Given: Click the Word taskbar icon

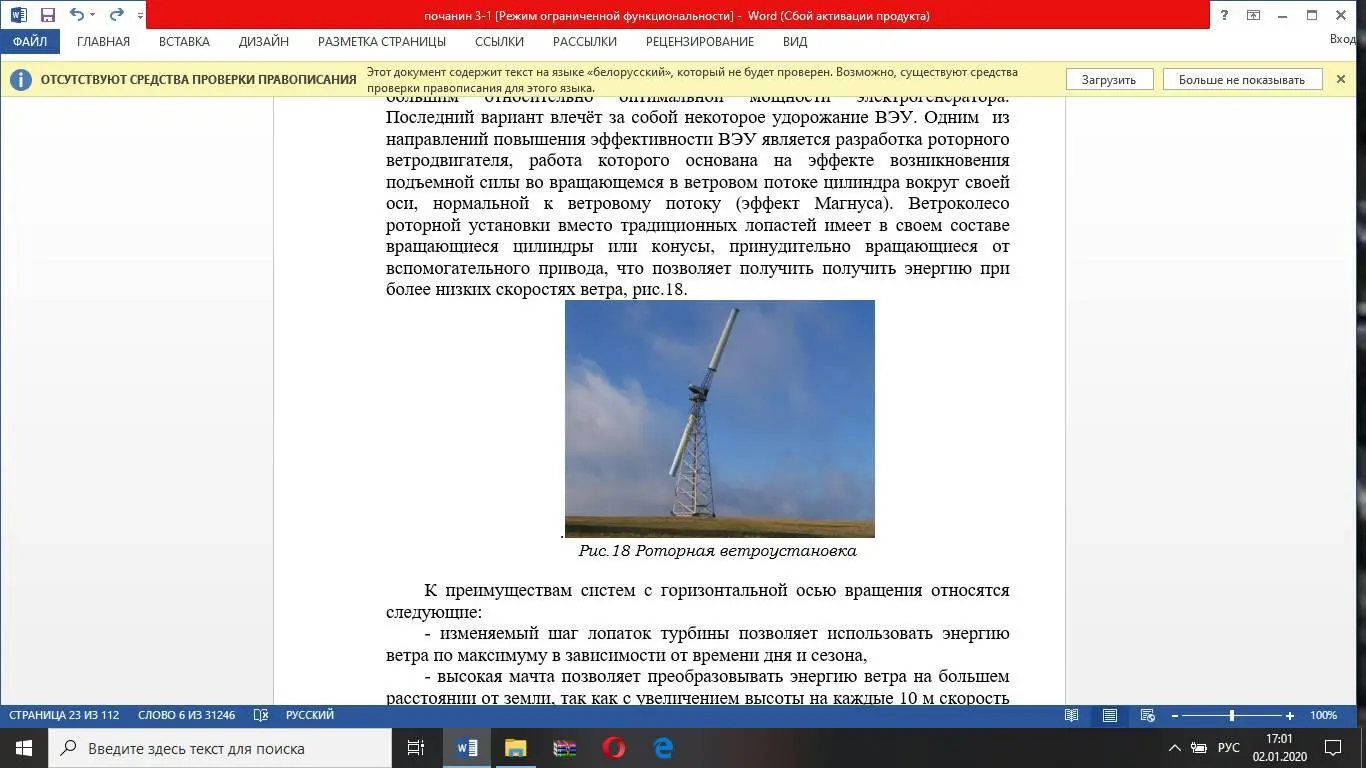Looking at the screenshot, I should point(467,748).
